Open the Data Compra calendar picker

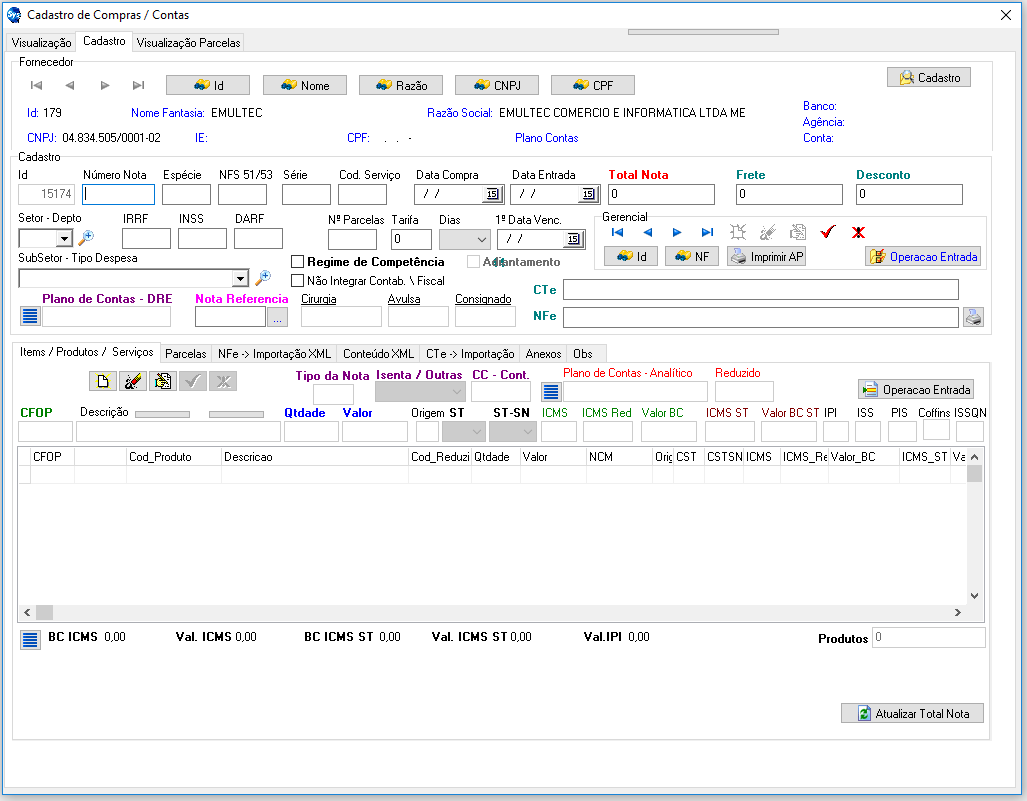pos(492,194)
